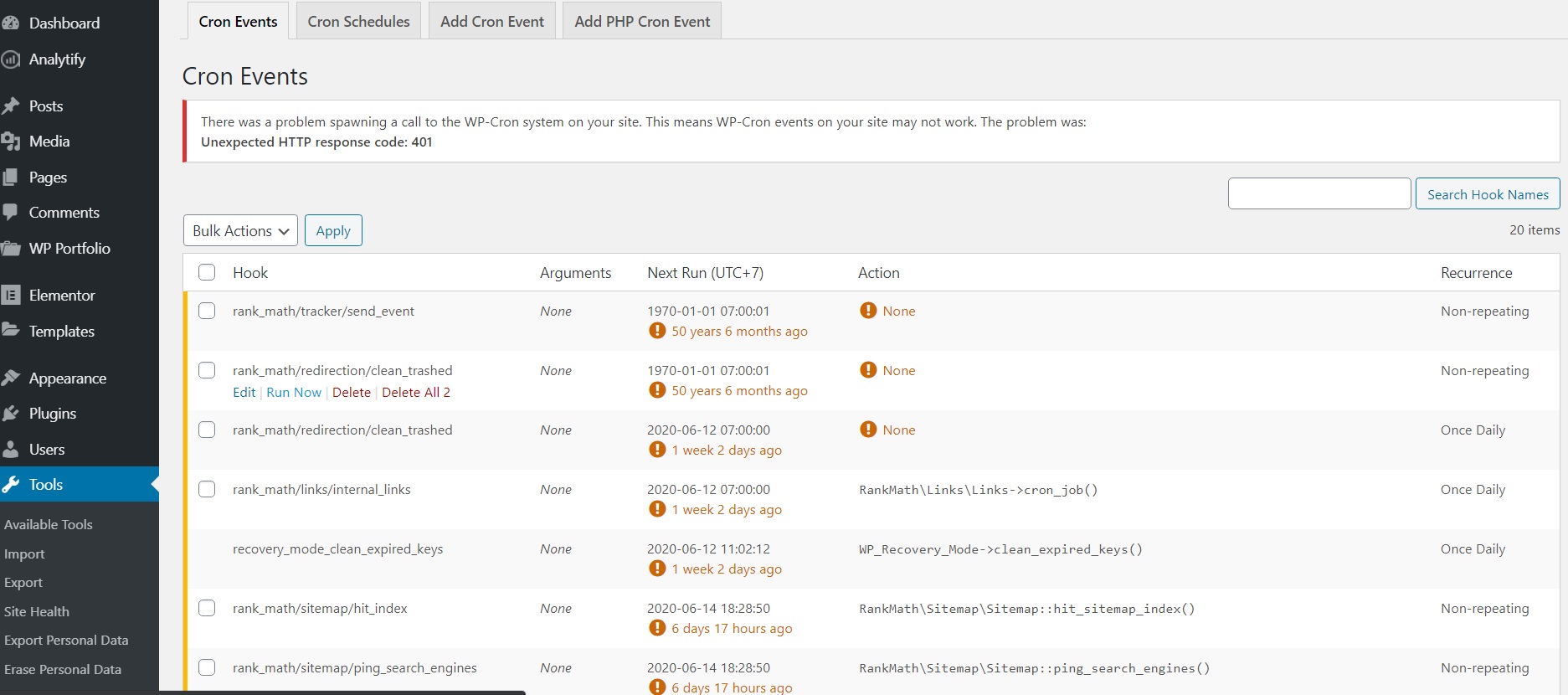Open the Import submenu item
The image size is (1568, 695).
[x=24, y=554]
